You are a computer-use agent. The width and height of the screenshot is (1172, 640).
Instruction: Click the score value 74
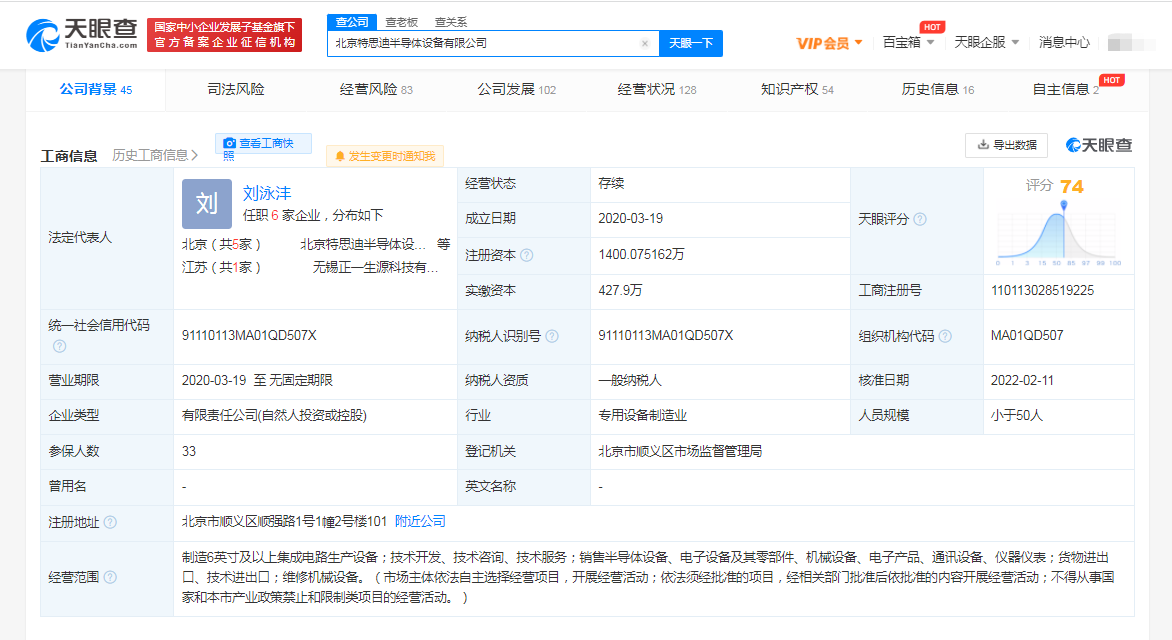tap(1072, 186)
